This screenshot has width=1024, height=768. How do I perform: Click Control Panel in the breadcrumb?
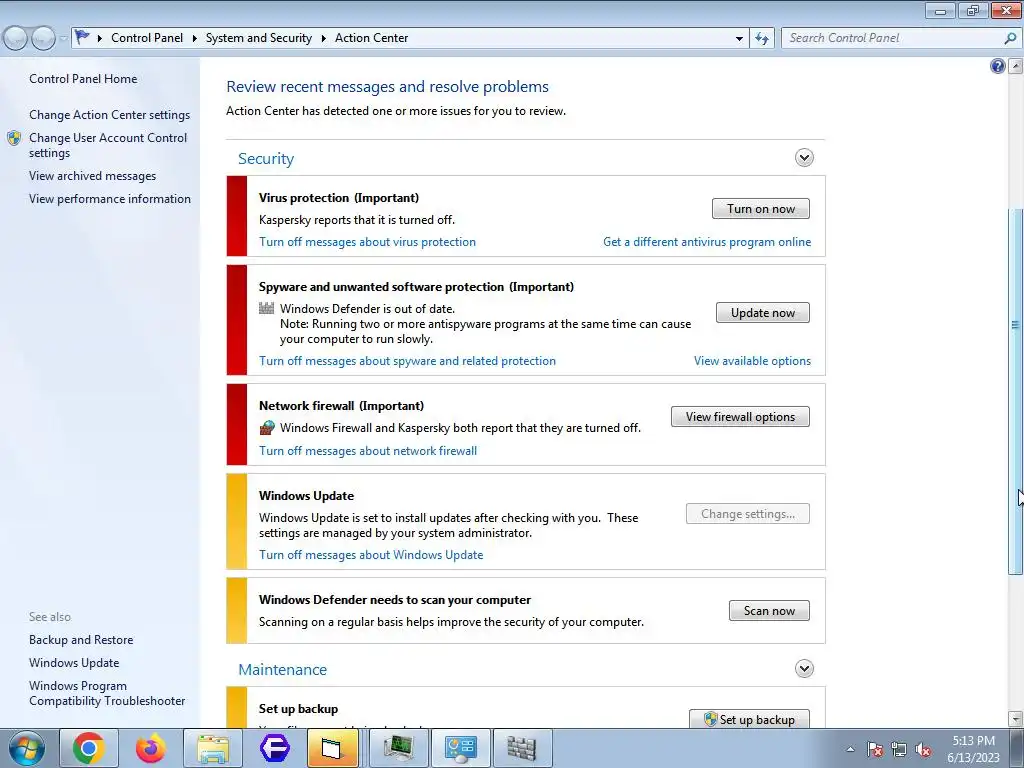pyautogui.click(x=147, y=38)
